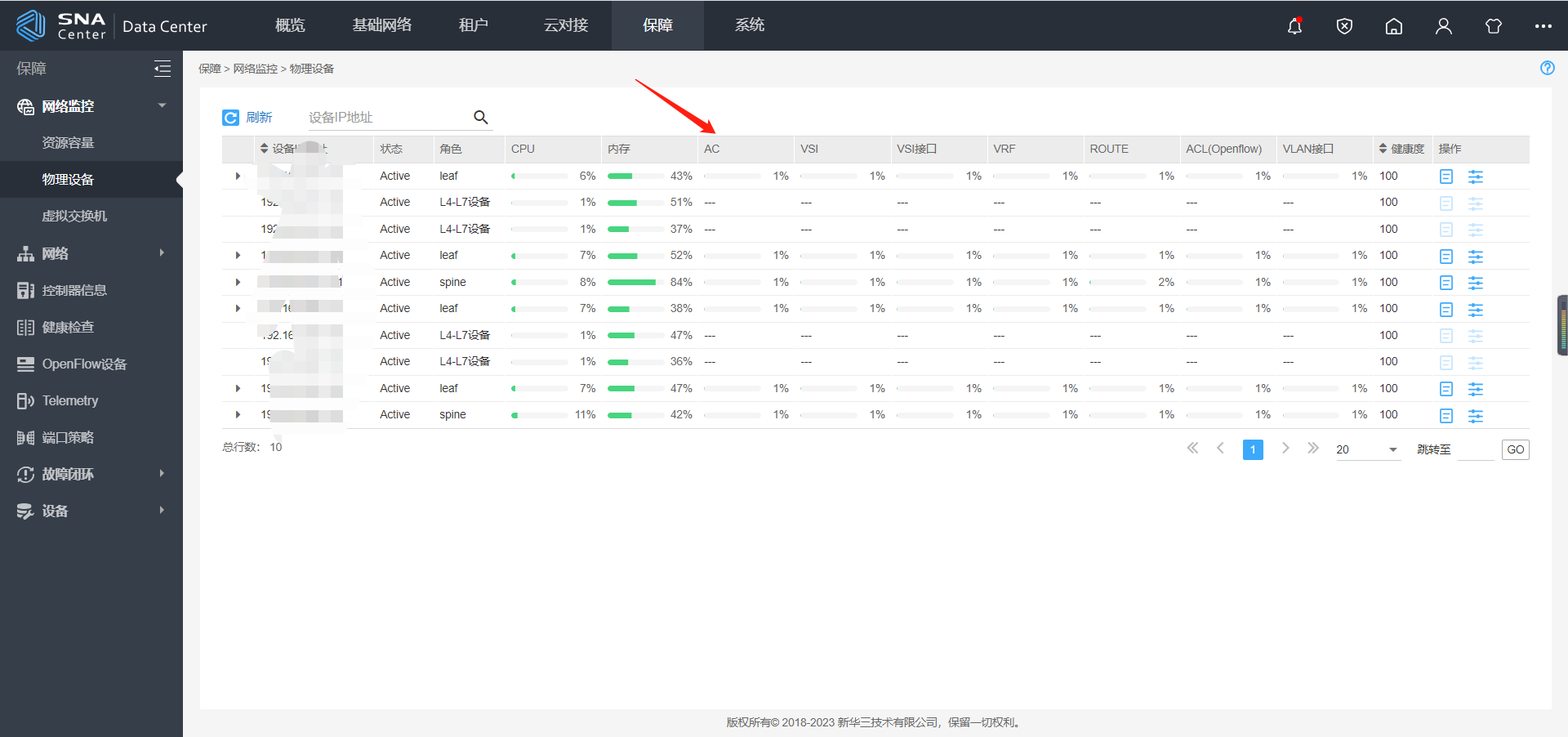Open details icon for leaf row with 38% memory

click(x=1446, y=310)
